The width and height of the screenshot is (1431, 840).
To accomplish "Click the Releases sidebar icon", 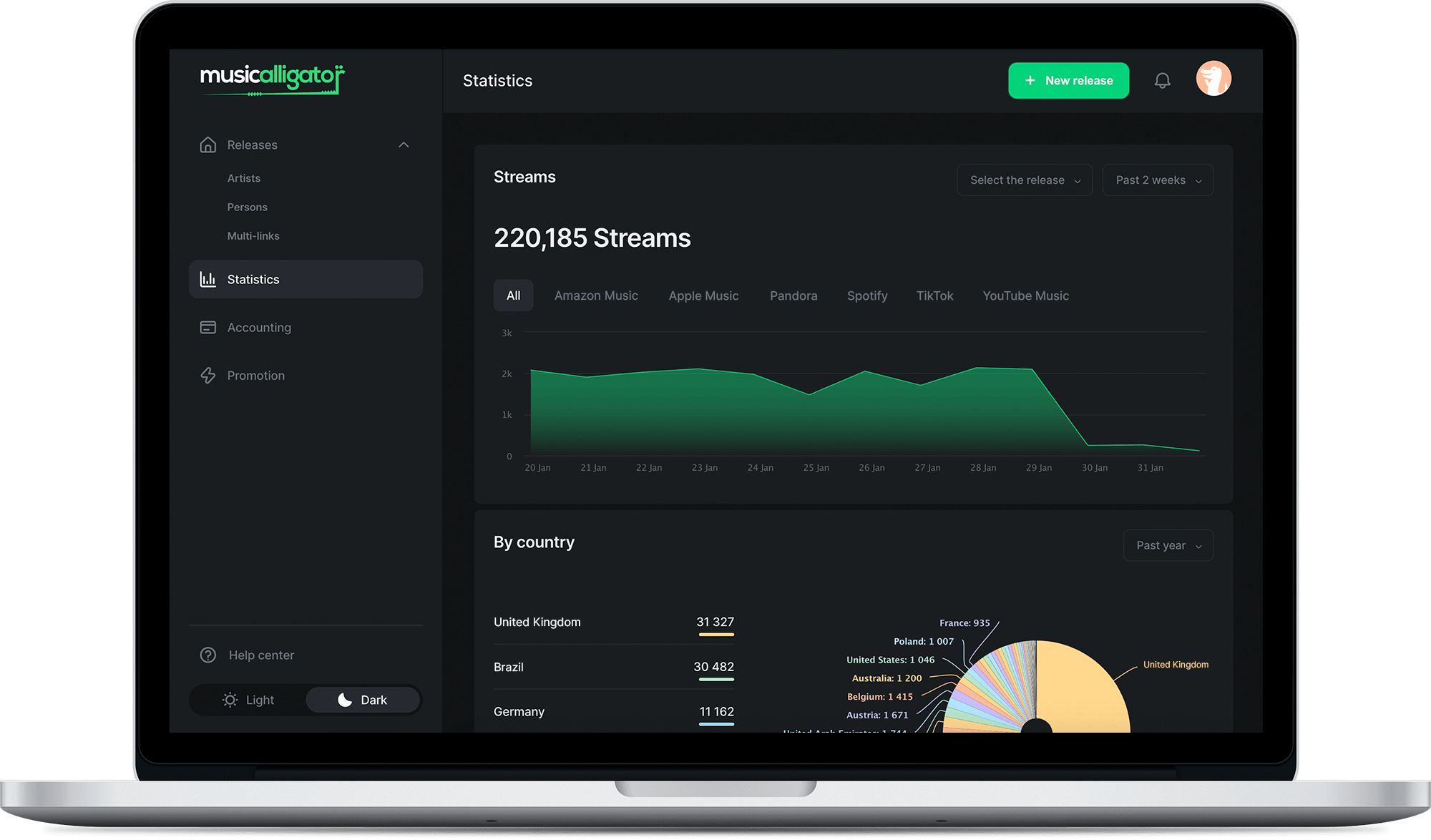I will coord(208,144).
